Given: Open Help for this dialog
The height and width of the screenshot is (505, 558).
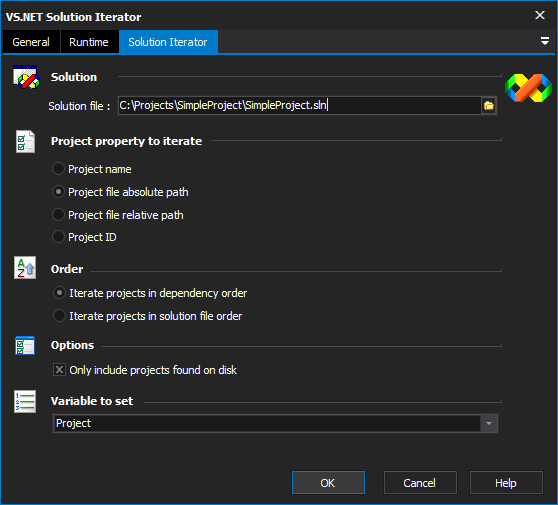Looking at the screenshot, I should tap(506, 483).
